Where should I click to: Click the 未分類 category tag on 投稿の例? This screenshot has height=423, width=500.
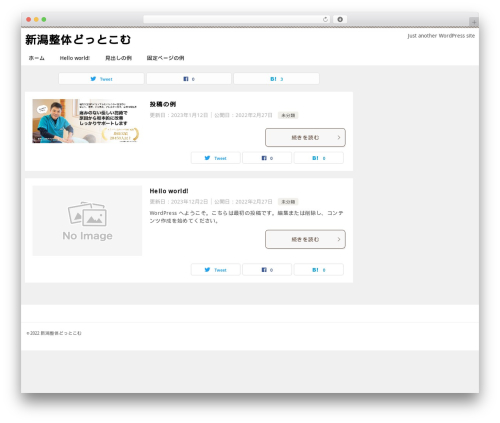click(288, 115)
